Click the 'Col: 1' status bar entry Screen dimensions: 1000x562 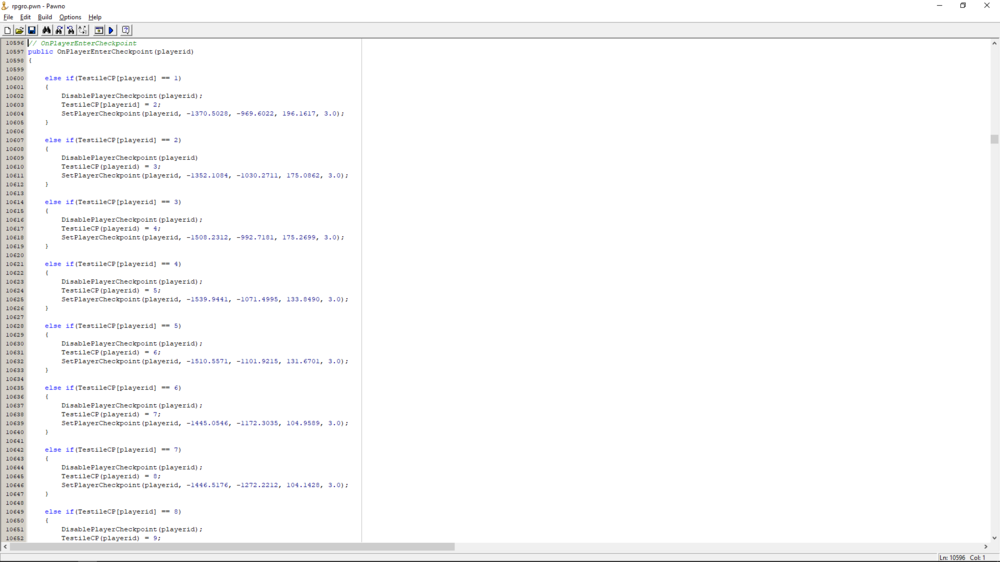click(x=978, y=558)
